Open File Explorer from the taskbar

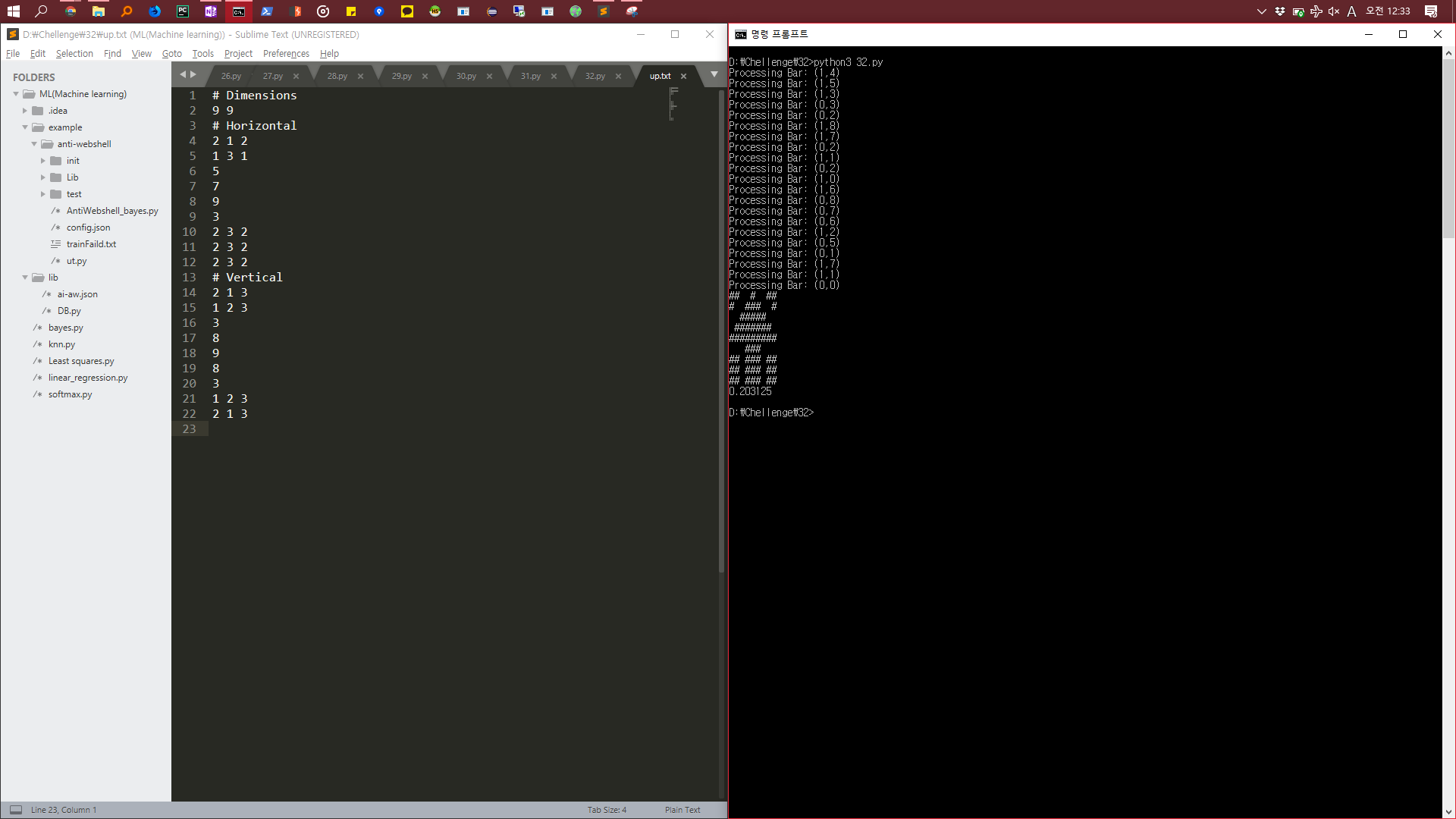click(99, 11)
